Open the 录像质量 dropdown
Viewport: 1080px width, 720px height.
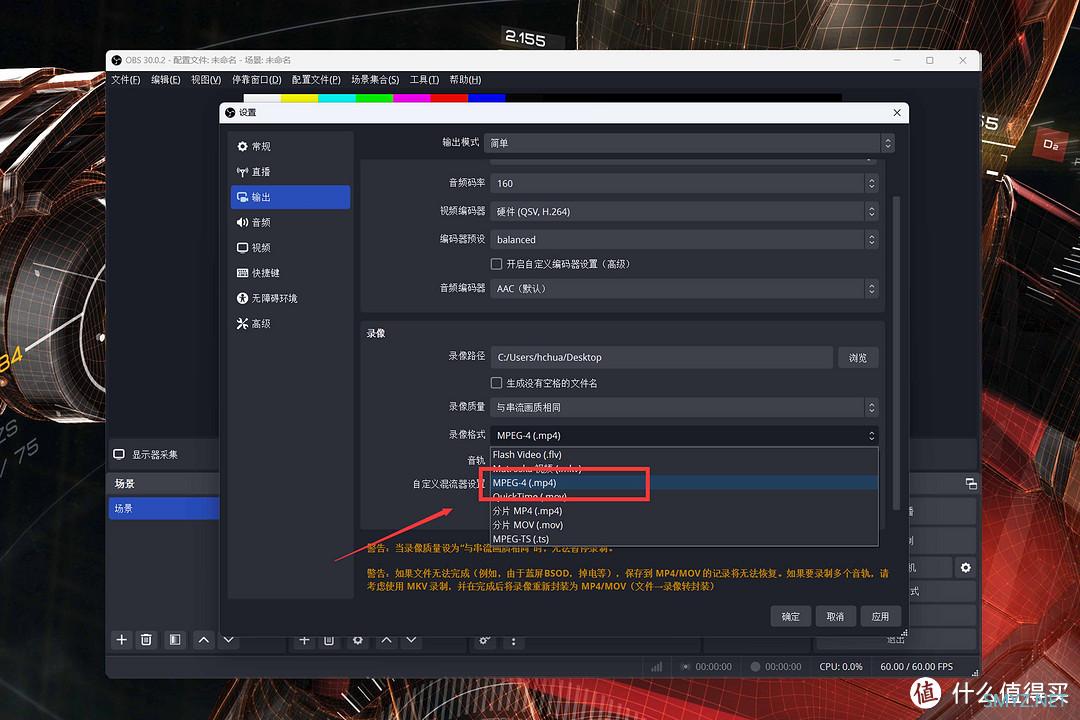click(684, 407)
